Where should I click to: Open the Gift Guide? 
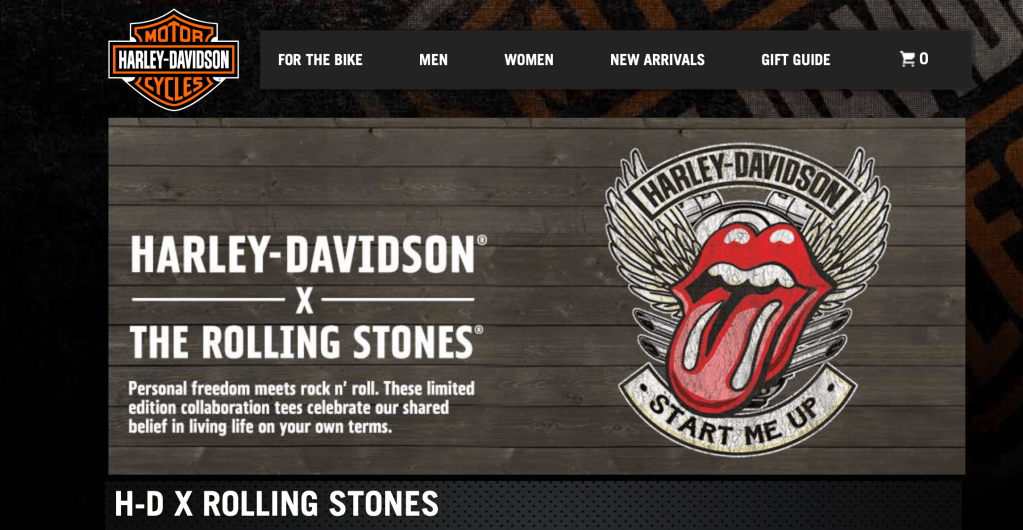795,60
